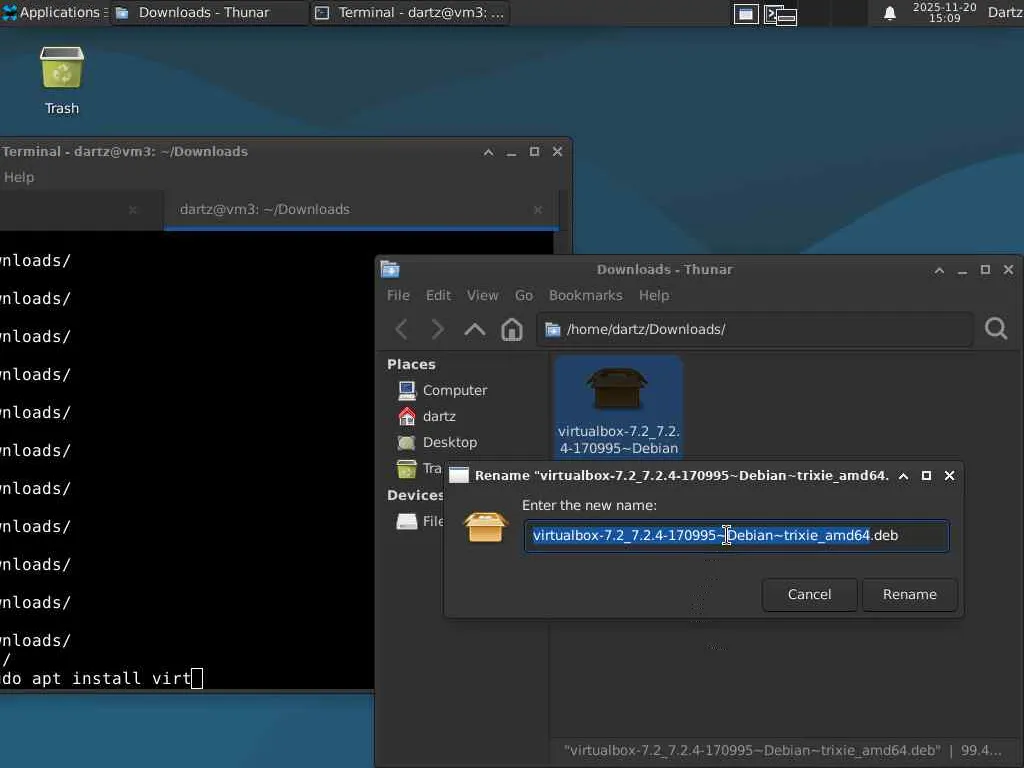Close the first terminal tab
The height and width of the screenshot is (768, 1024).
click(x=133, y=210)
